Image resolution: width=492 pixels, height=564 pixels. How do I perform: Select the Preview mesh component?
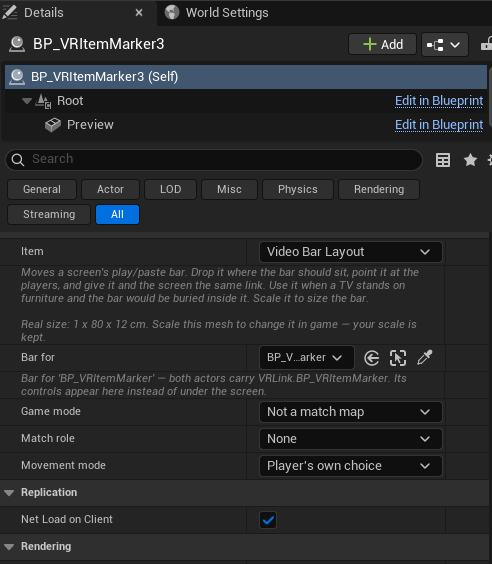point(90,125)
